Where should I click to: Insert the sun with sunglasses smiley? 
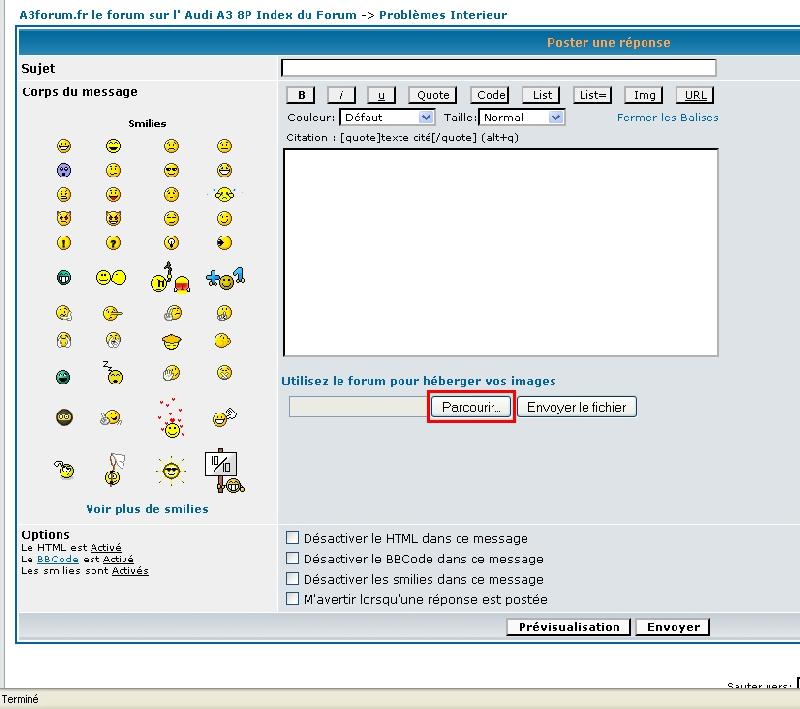tap(171, 470)
